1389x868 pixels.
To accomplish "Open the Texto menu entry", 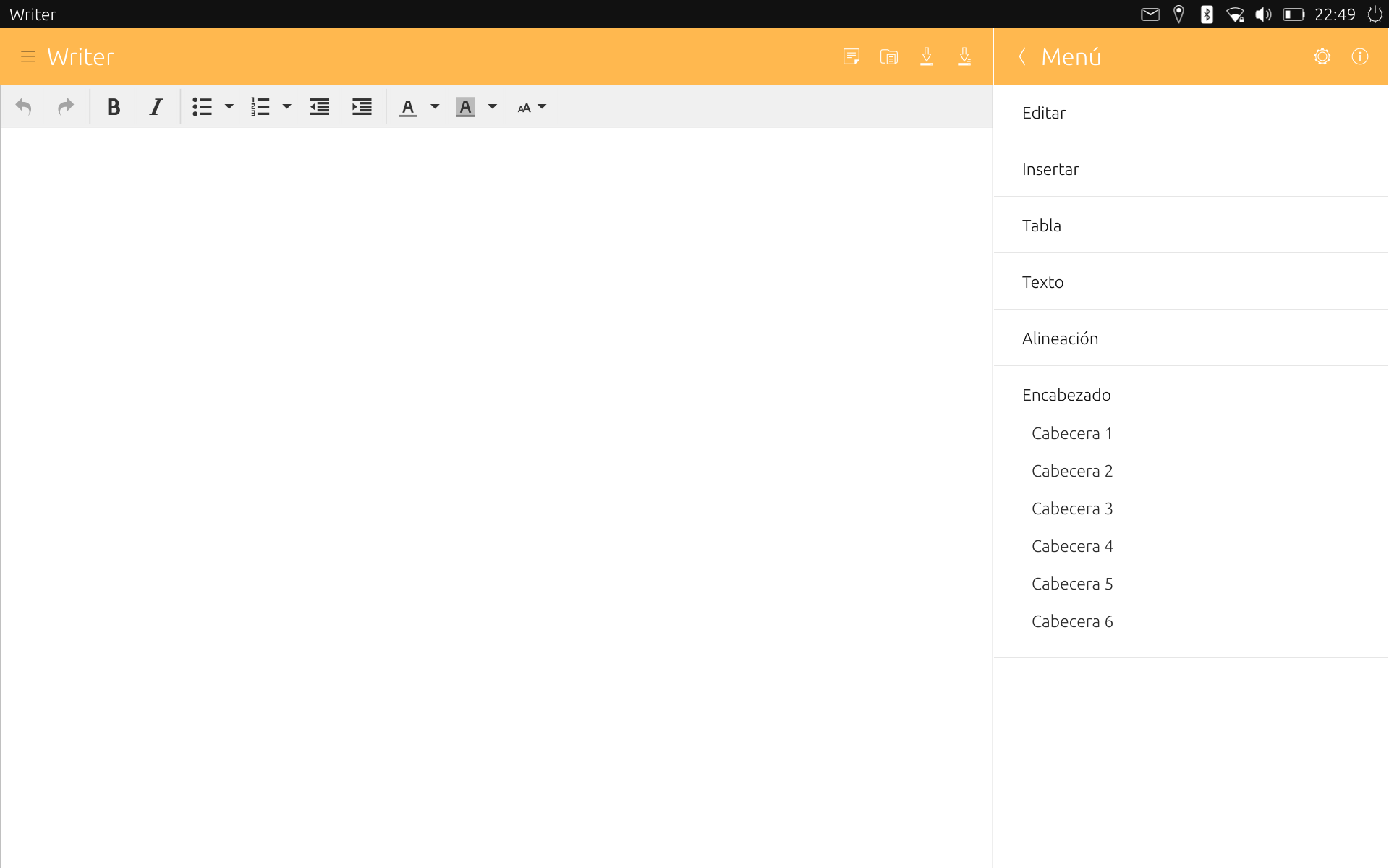I will [x=1191, y=282].
